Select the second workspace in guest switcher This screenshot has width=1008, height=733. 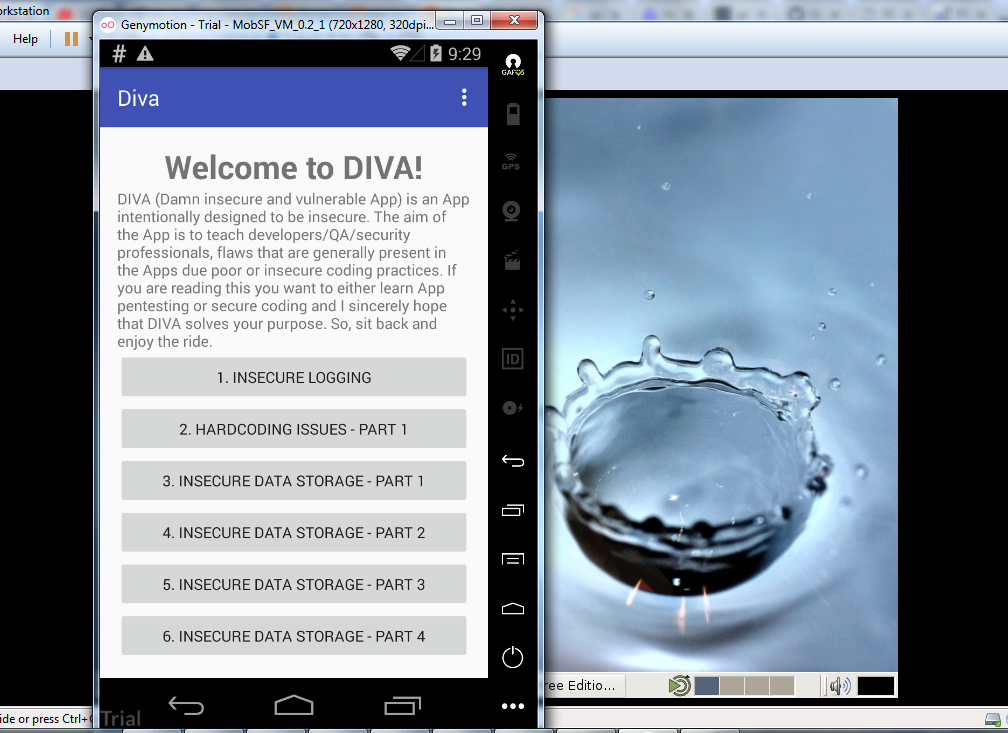click(x=732, y=685)
